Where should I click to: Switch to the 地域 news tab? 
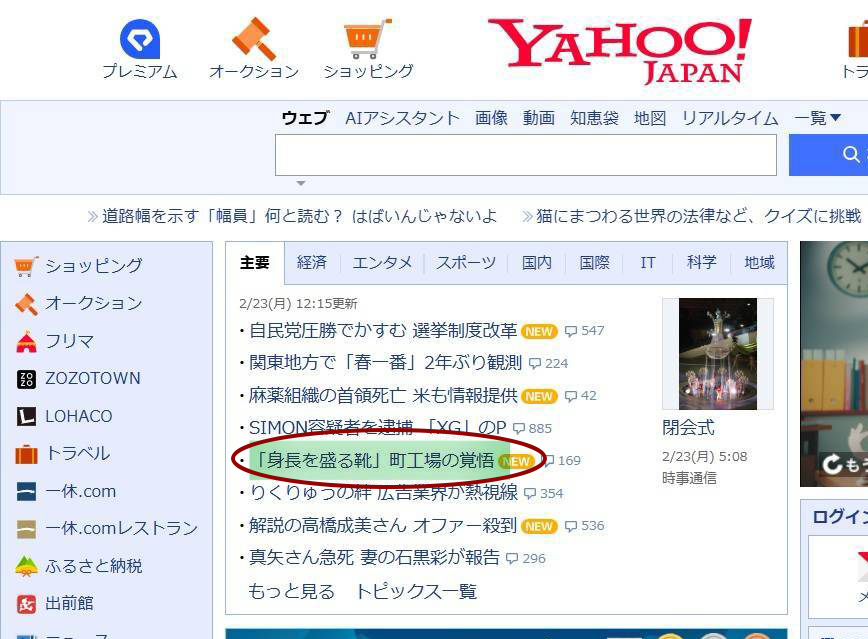click(x=759, y=262)
